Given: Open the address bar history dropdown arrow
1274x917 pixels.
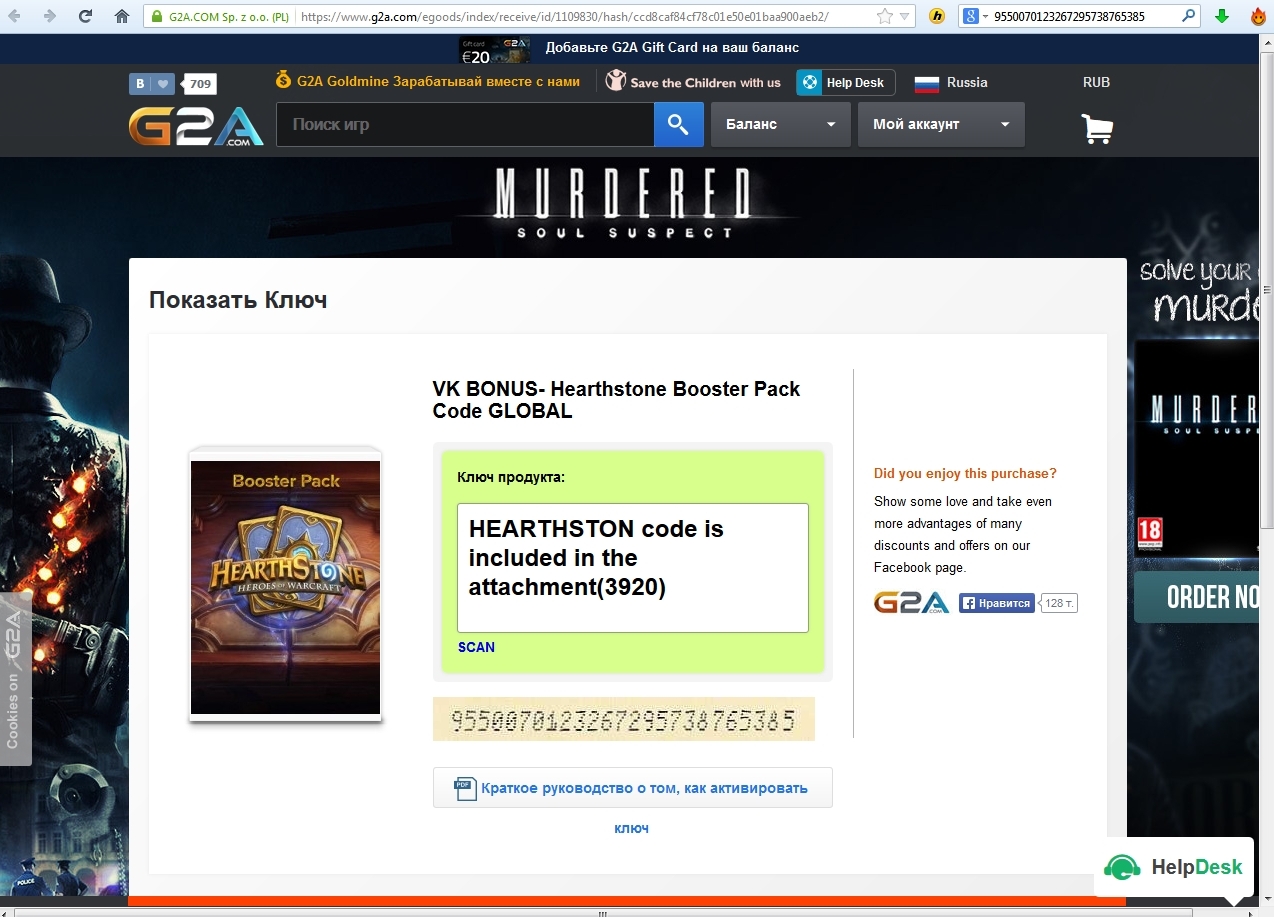Looking at the screenshot, I should coord(905,17).
